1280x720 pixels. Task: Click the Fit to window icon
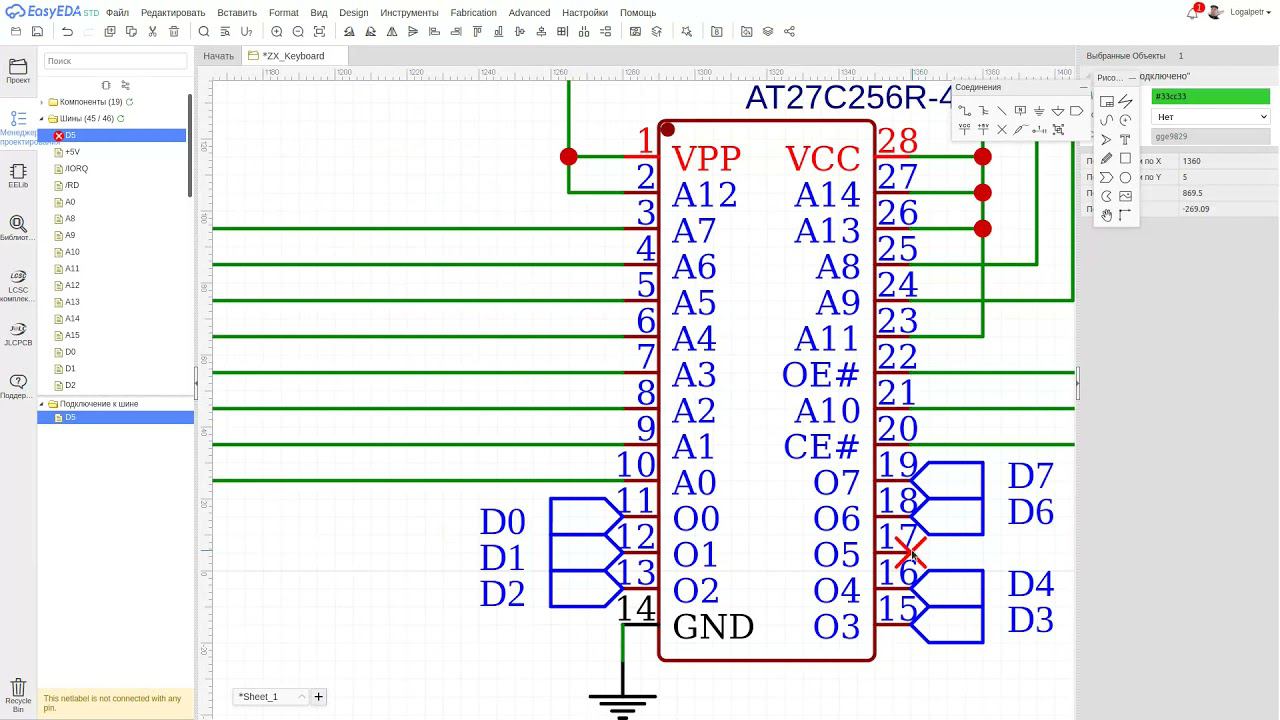pos(319,32)
